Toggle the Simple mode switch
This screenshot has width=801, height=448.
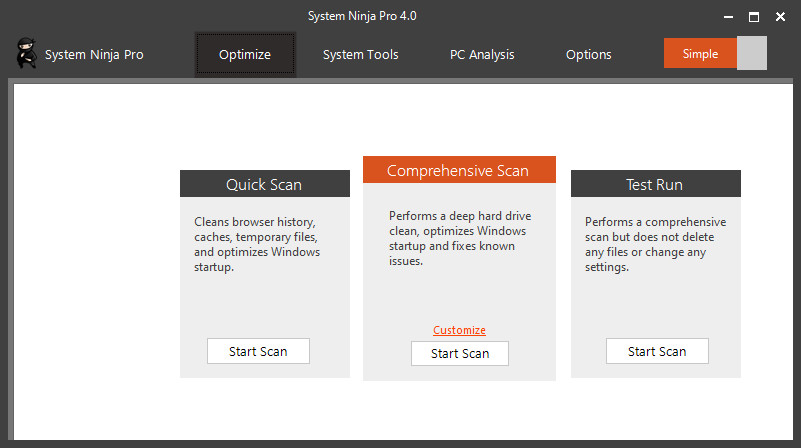point(715,53)
